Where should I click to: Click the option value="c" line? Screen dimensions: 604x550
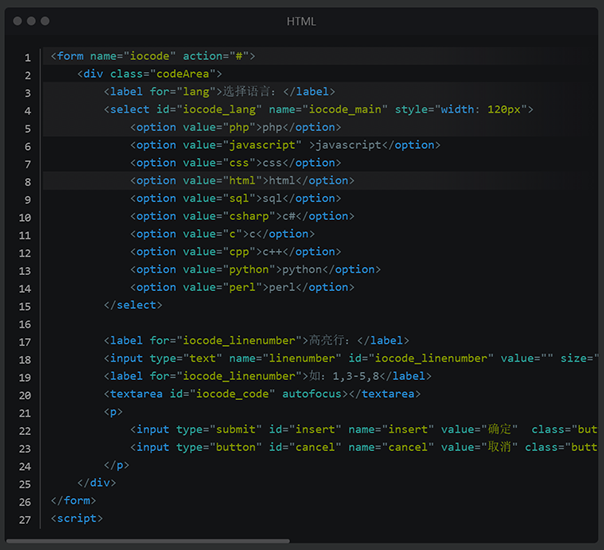(x=223, y=234)
